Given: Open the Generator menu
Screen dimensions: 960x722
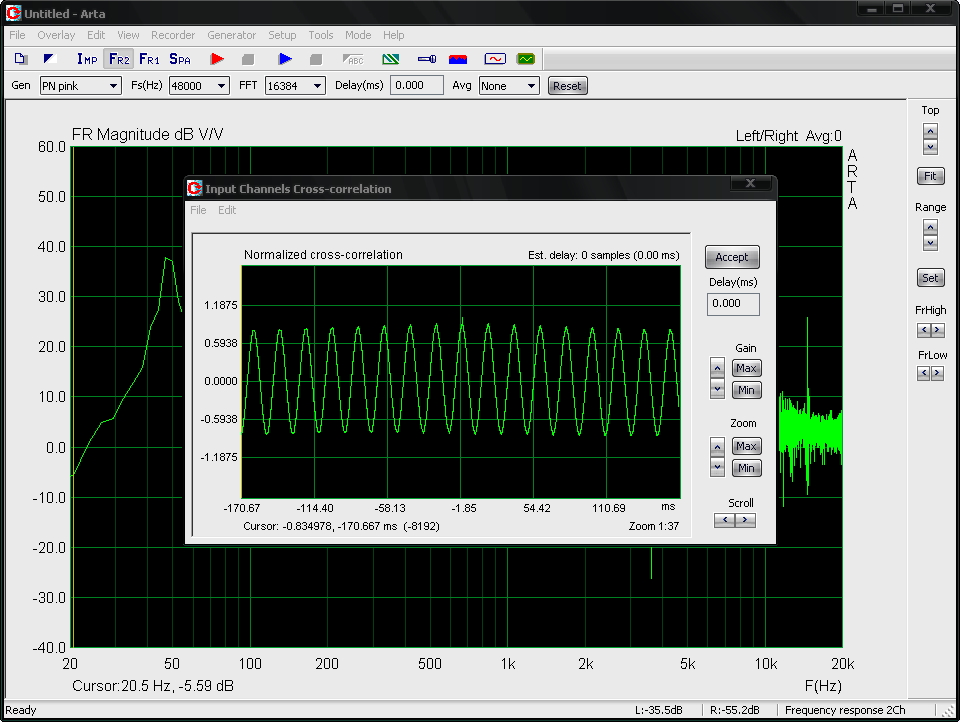Looking at the screenshot, I should (231, 35).
